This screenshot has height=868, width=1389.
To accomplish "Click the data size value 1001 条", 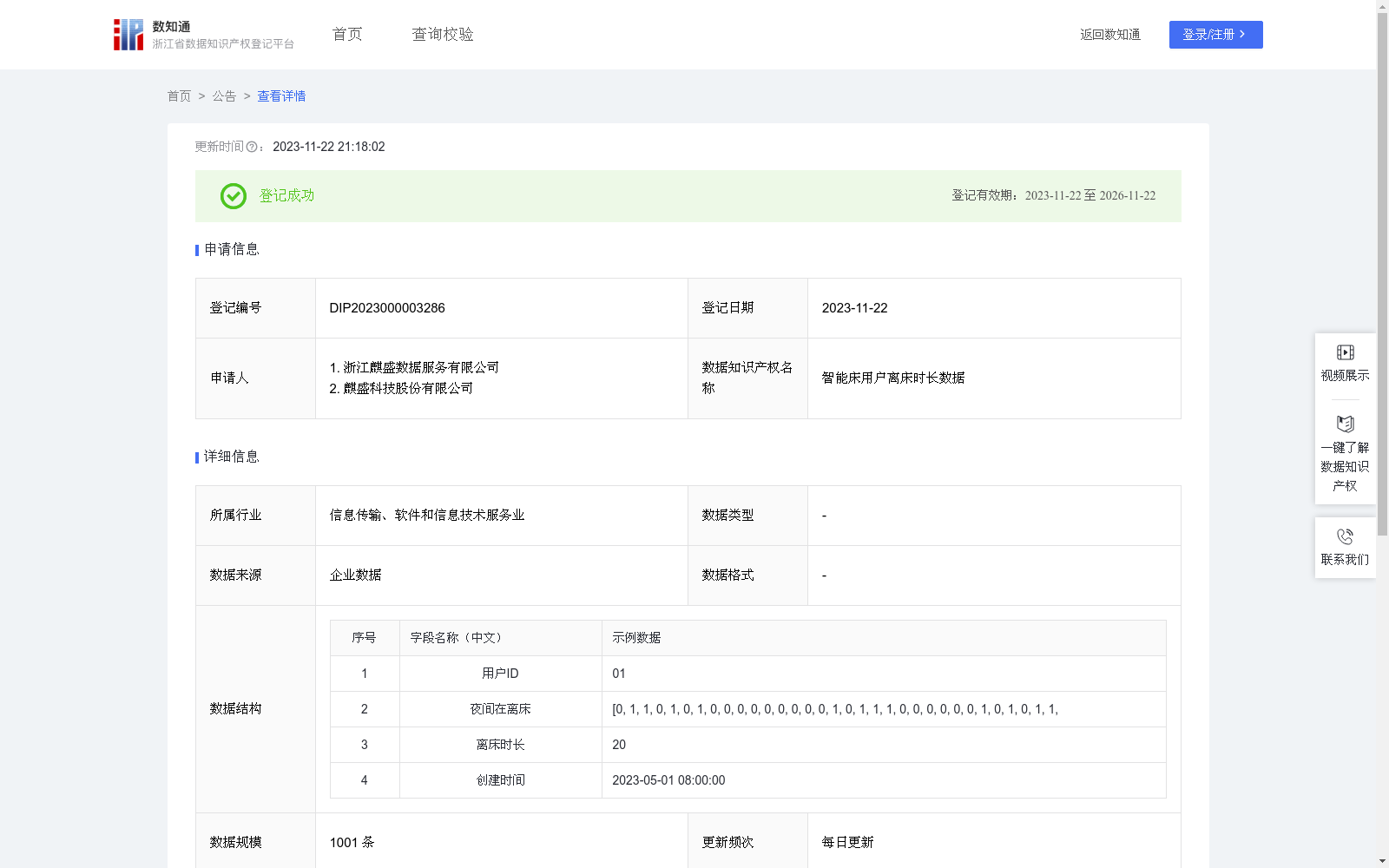I will (352, 843).
